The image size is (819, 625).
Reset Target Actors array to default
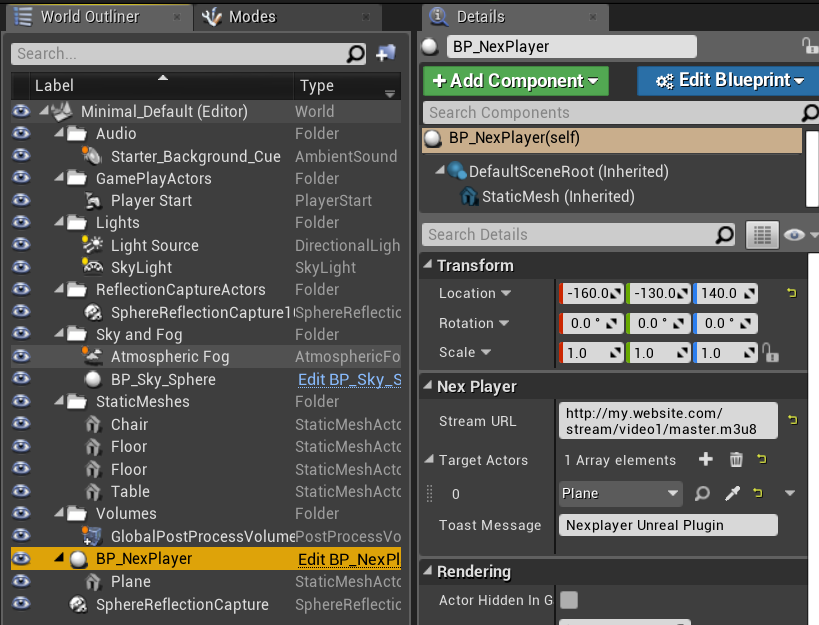[x=762, y=459]
